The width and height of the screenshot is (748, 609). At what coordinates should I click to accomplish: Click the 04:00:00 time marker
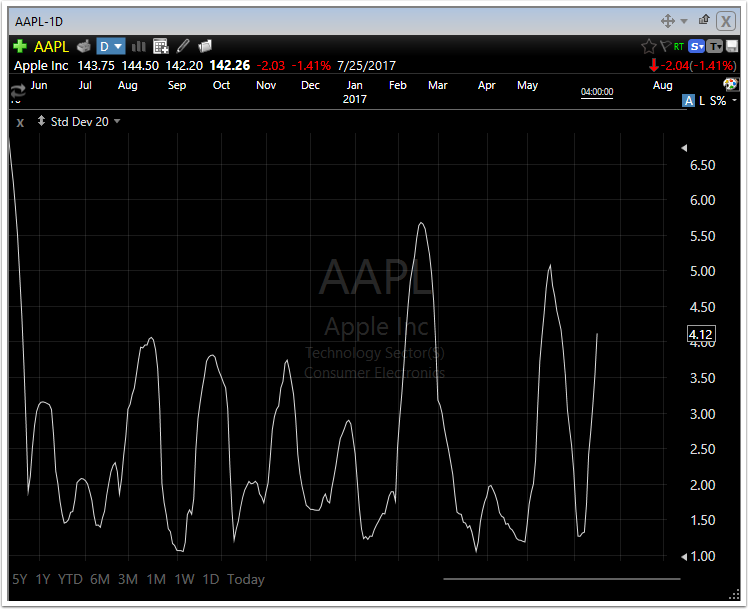point(597,92)
